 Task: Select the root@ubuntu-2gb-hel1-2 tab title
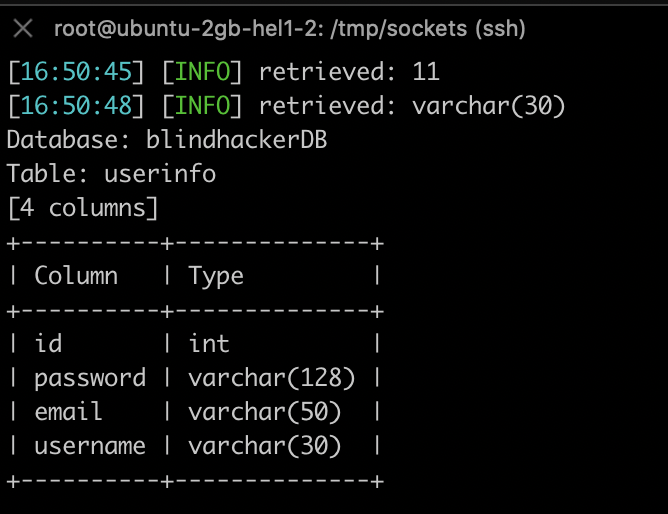click(290, 29)
